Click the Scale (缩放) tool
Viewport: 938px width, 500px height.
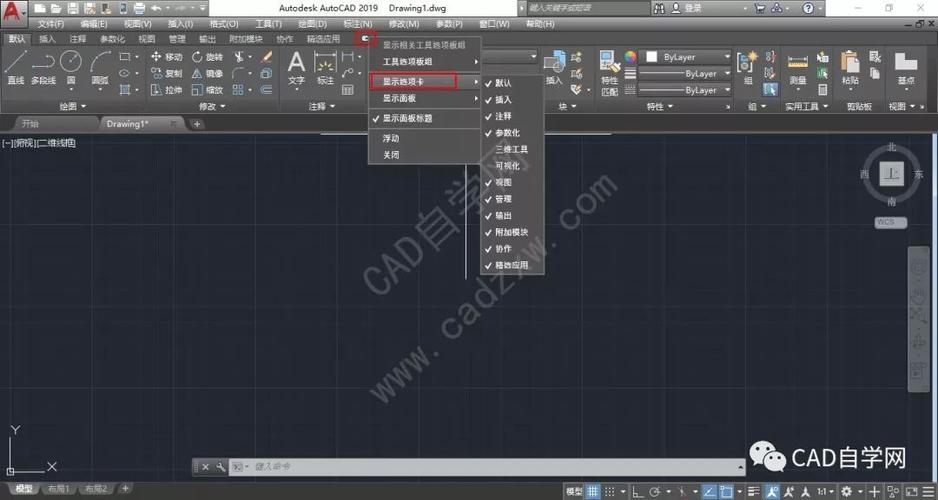[x=207, y=90]
